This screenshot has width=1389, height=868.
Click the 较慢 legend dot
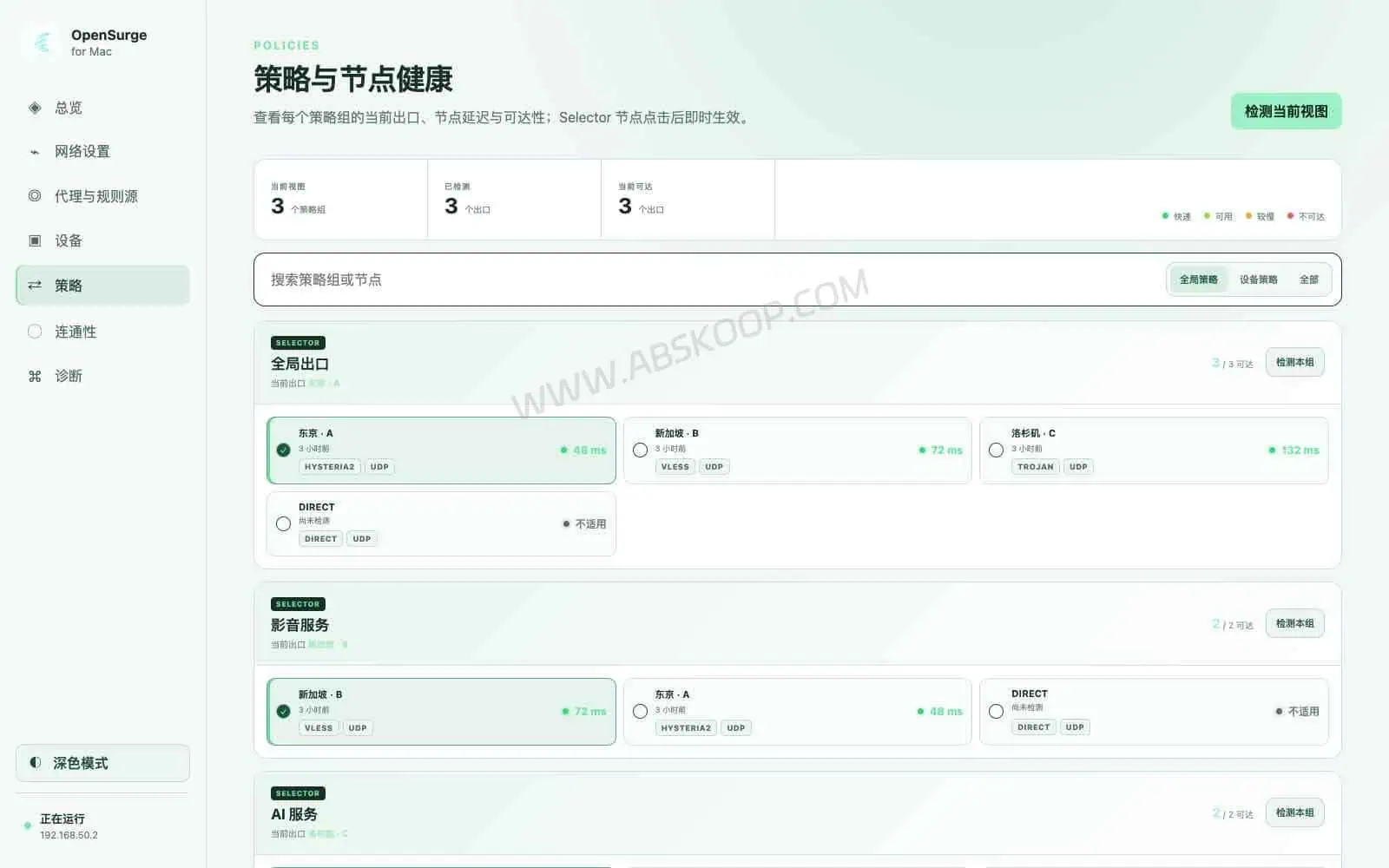[x=1248, y=216]
